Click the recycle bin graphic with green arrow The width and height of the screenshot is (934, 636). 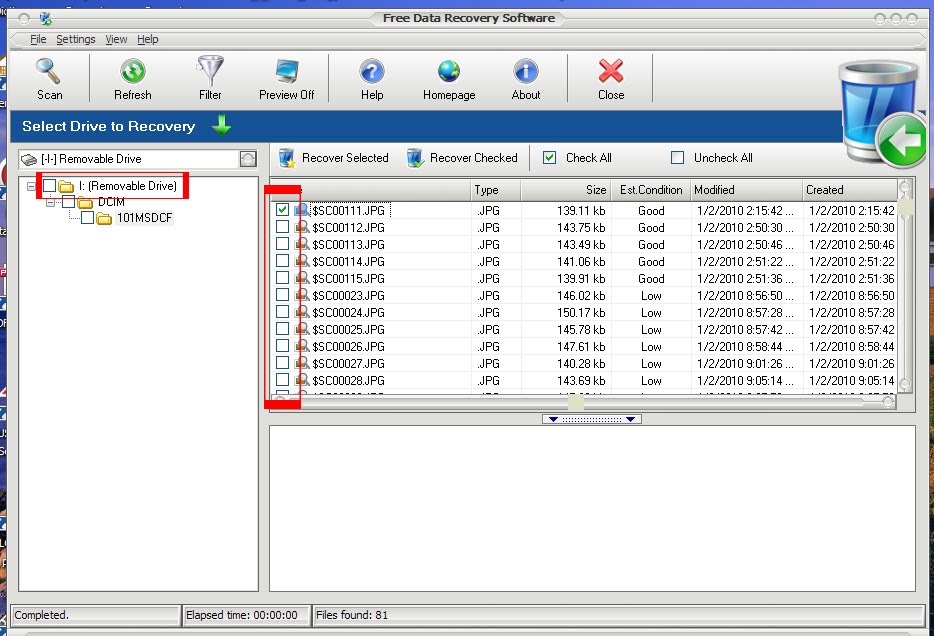880,110
